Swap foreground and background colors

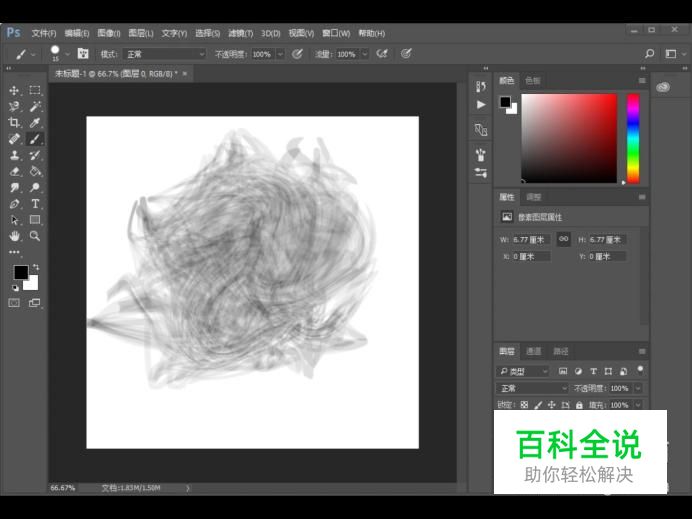36,267
